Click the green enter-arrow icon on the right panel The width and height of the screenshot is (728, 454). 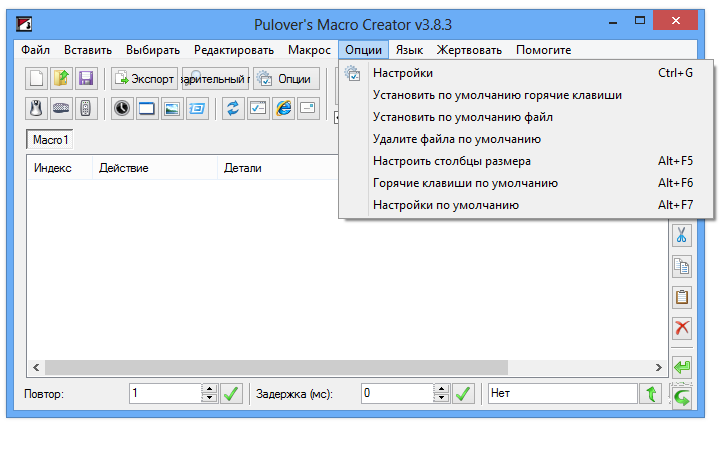(682, 367)
